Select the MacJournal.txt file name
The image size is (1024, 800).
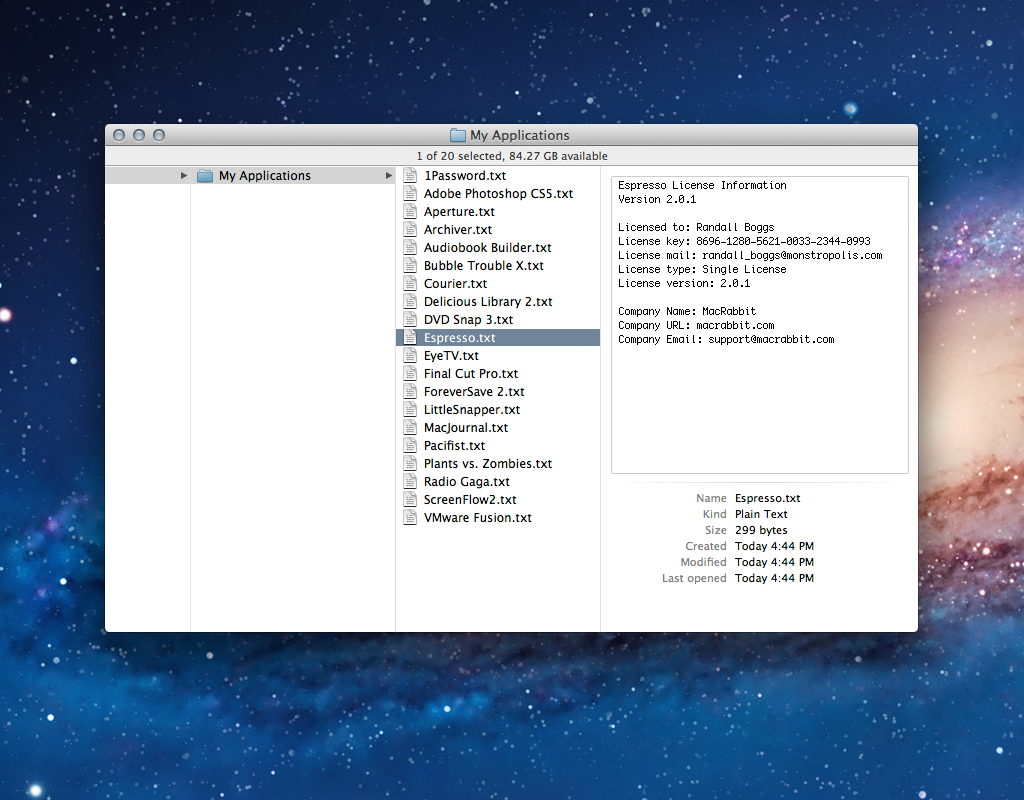(x=466, y=427)
